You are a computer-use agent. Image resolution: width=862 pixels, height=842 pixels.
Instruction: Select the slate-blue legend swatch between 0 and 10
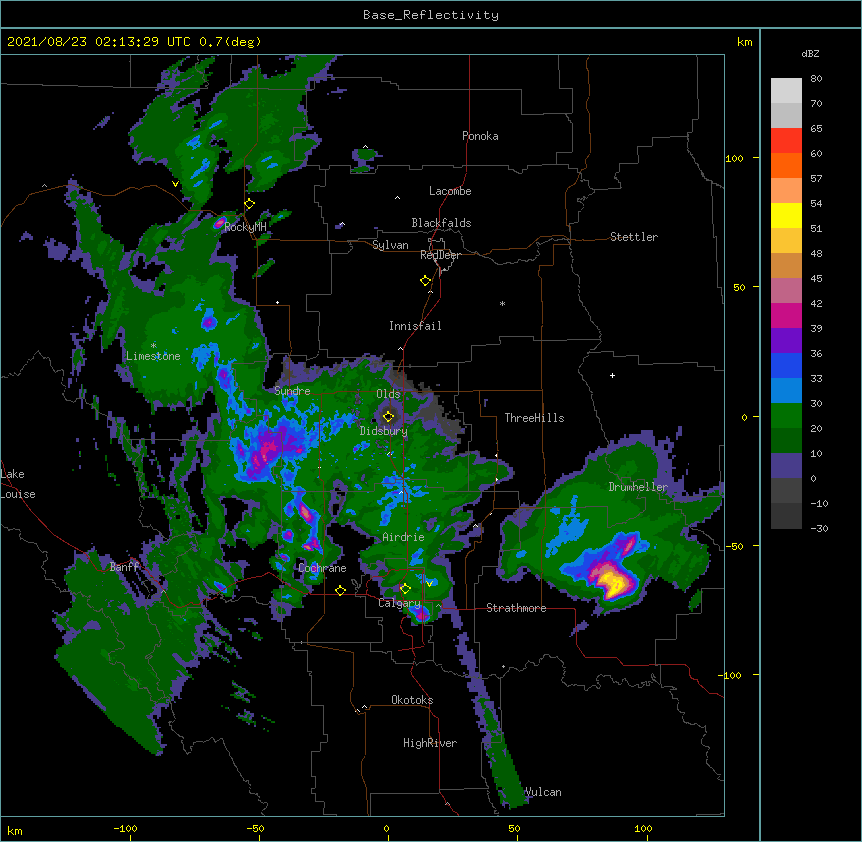coord(786,466)
